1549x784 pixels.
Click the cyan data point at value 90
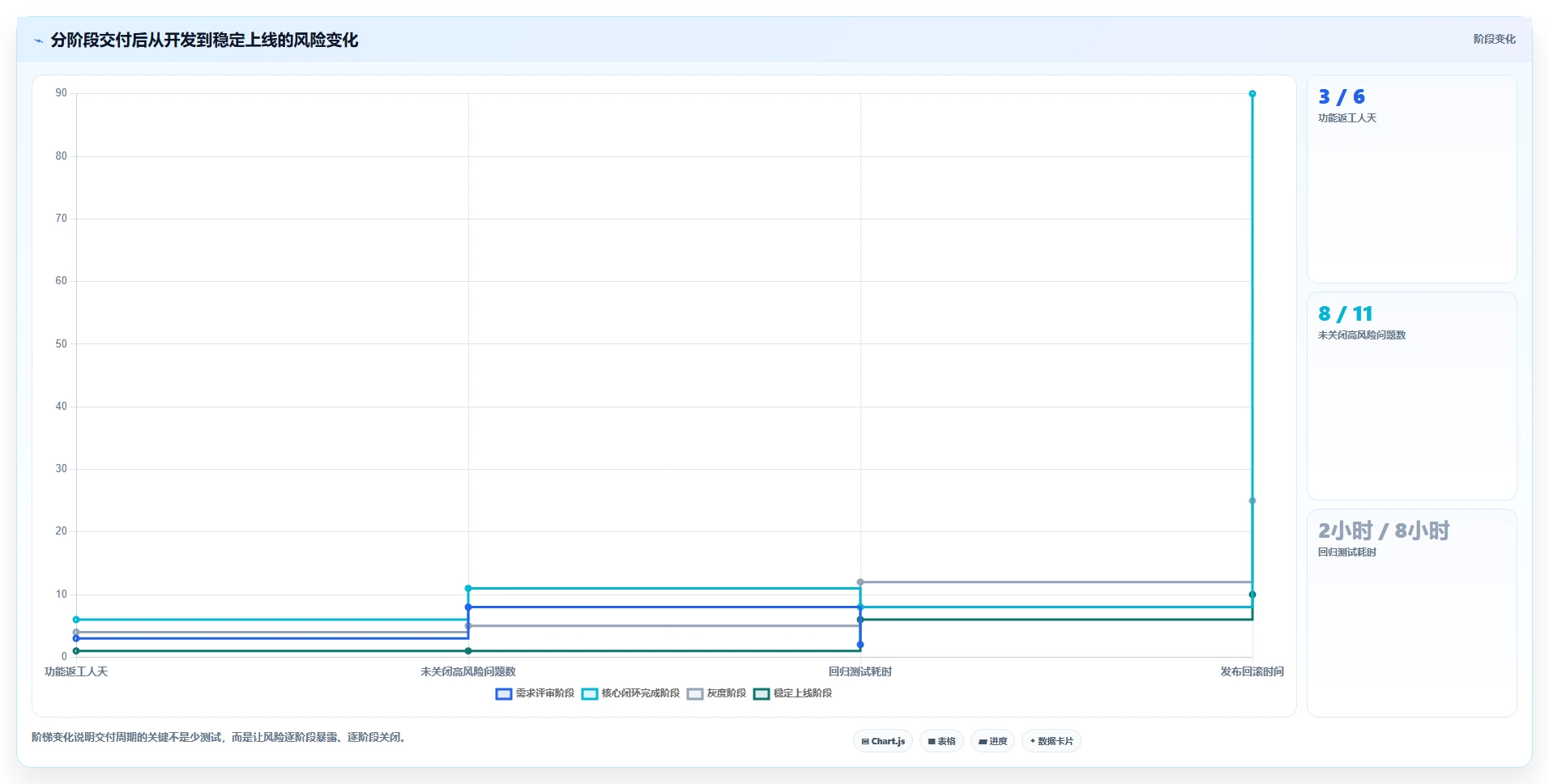click(1252, 94)
